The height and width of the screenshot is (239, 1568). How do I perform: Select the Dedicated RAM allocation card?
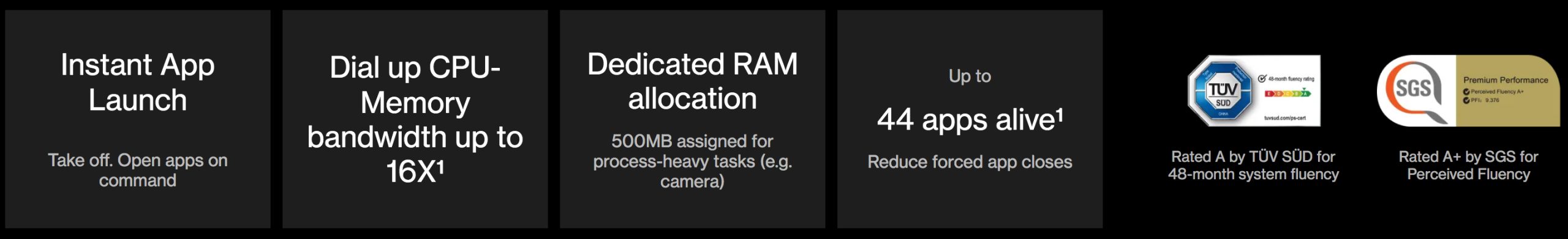pyautogui.click(x=693, y=119)
